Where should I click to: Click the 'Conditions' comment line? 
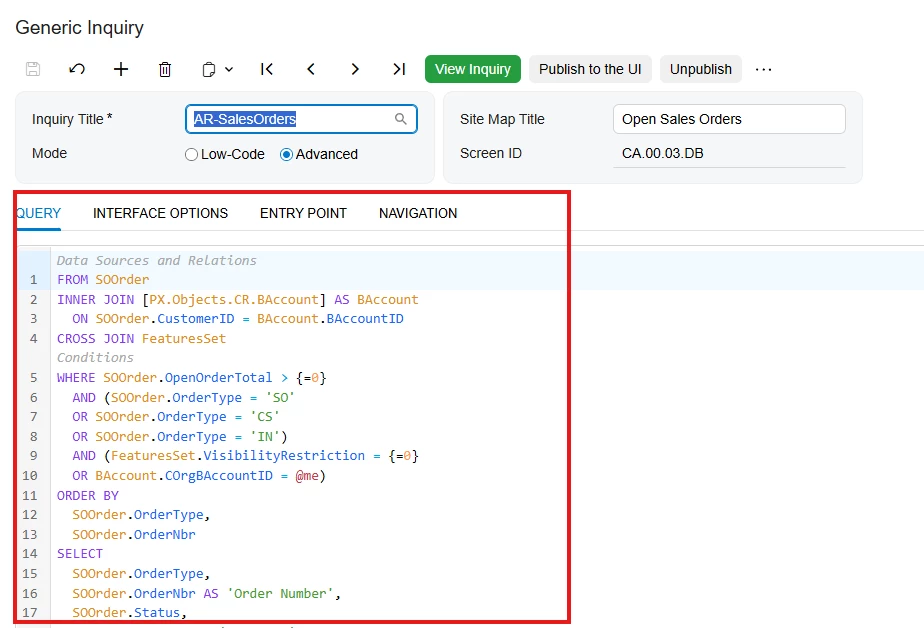[x=95, y=358]
